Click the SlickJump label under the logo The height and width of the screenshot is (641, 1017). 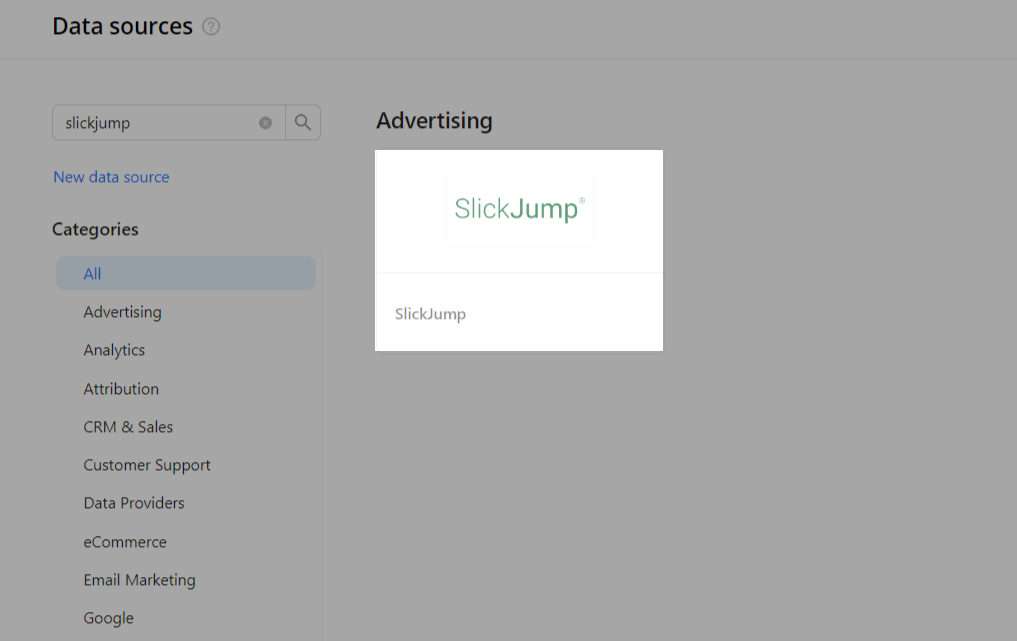(430, 313)
